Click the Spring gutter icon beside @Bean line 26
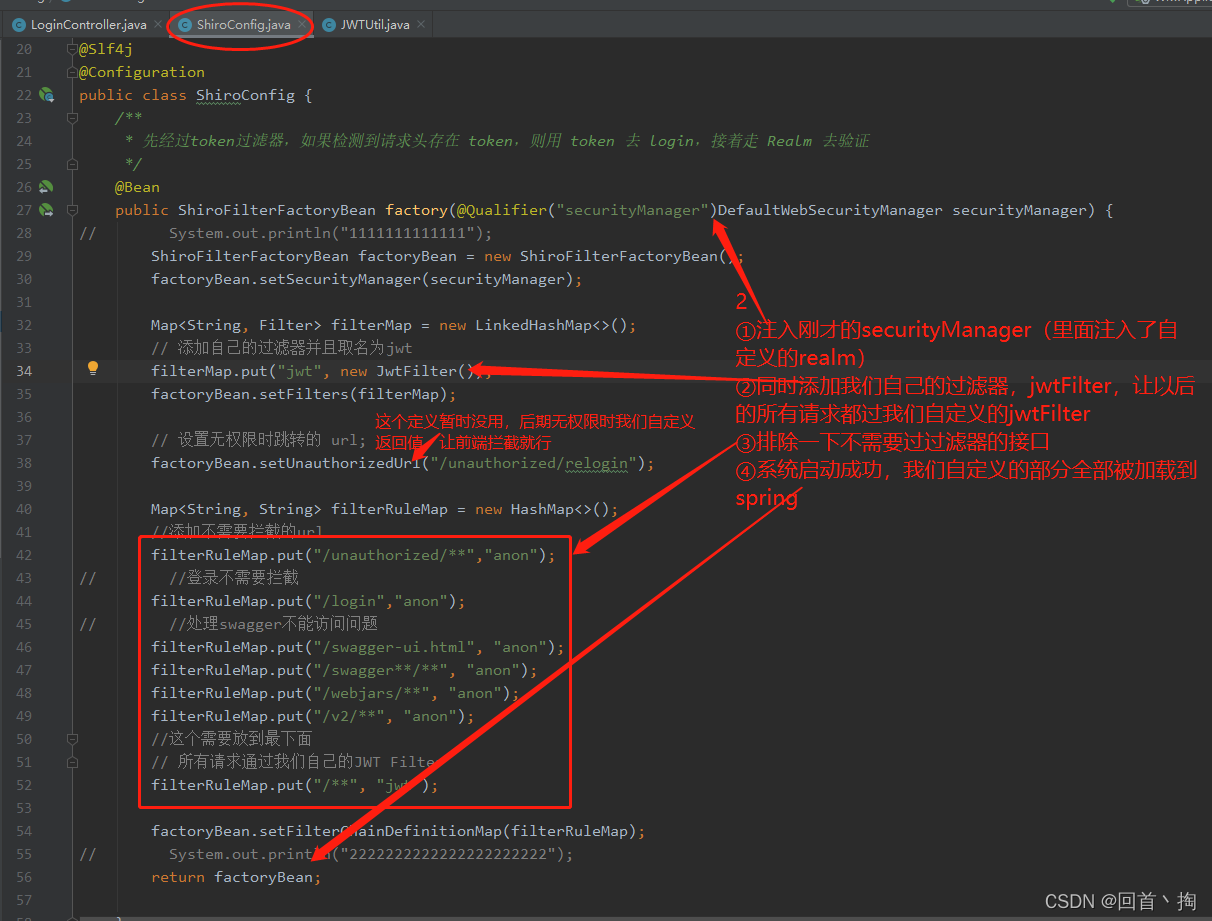1212x921 pixels. coord(46,187)
